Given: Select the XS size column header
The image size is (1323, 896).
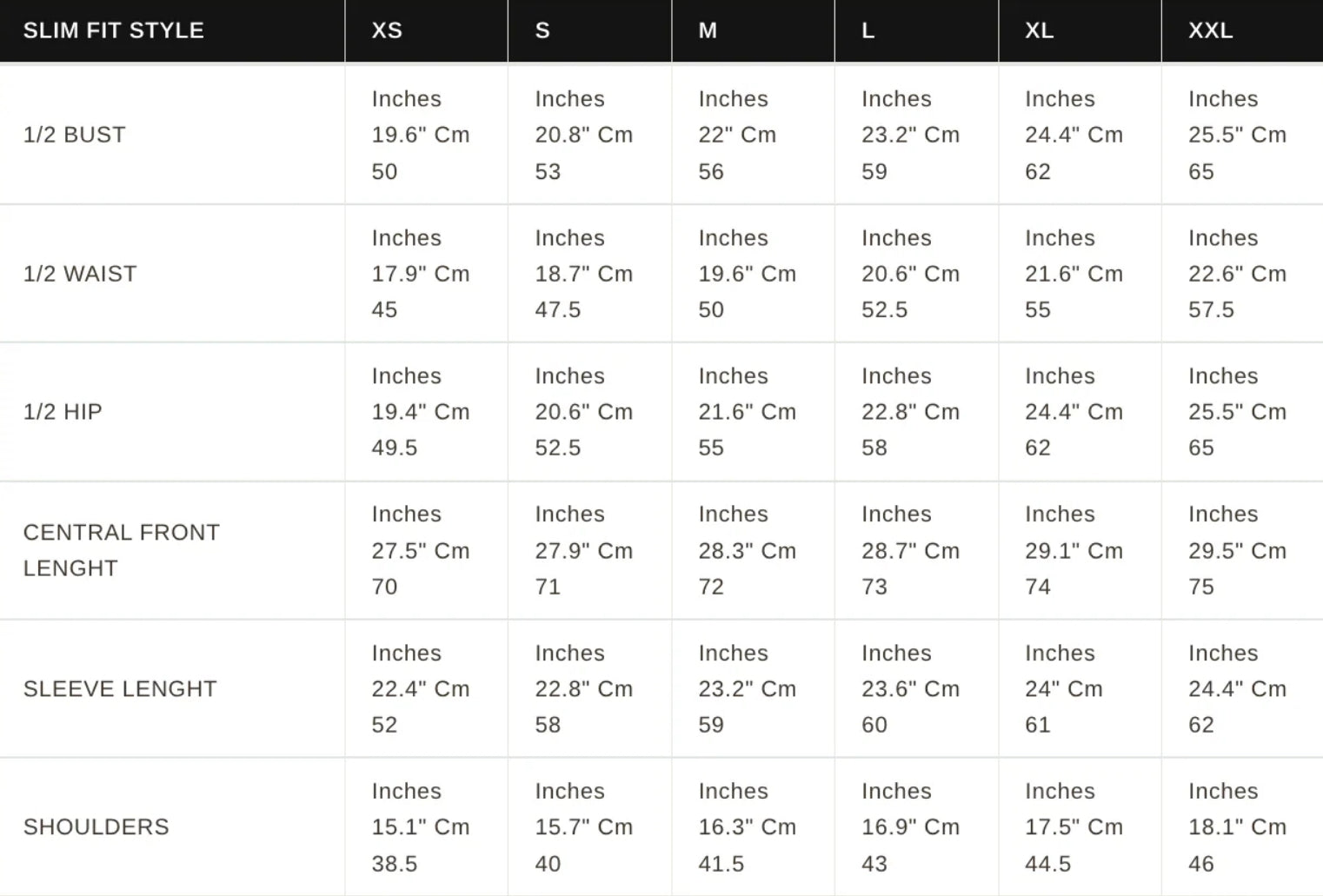Looking at the screenshot, I should [387, 30].
